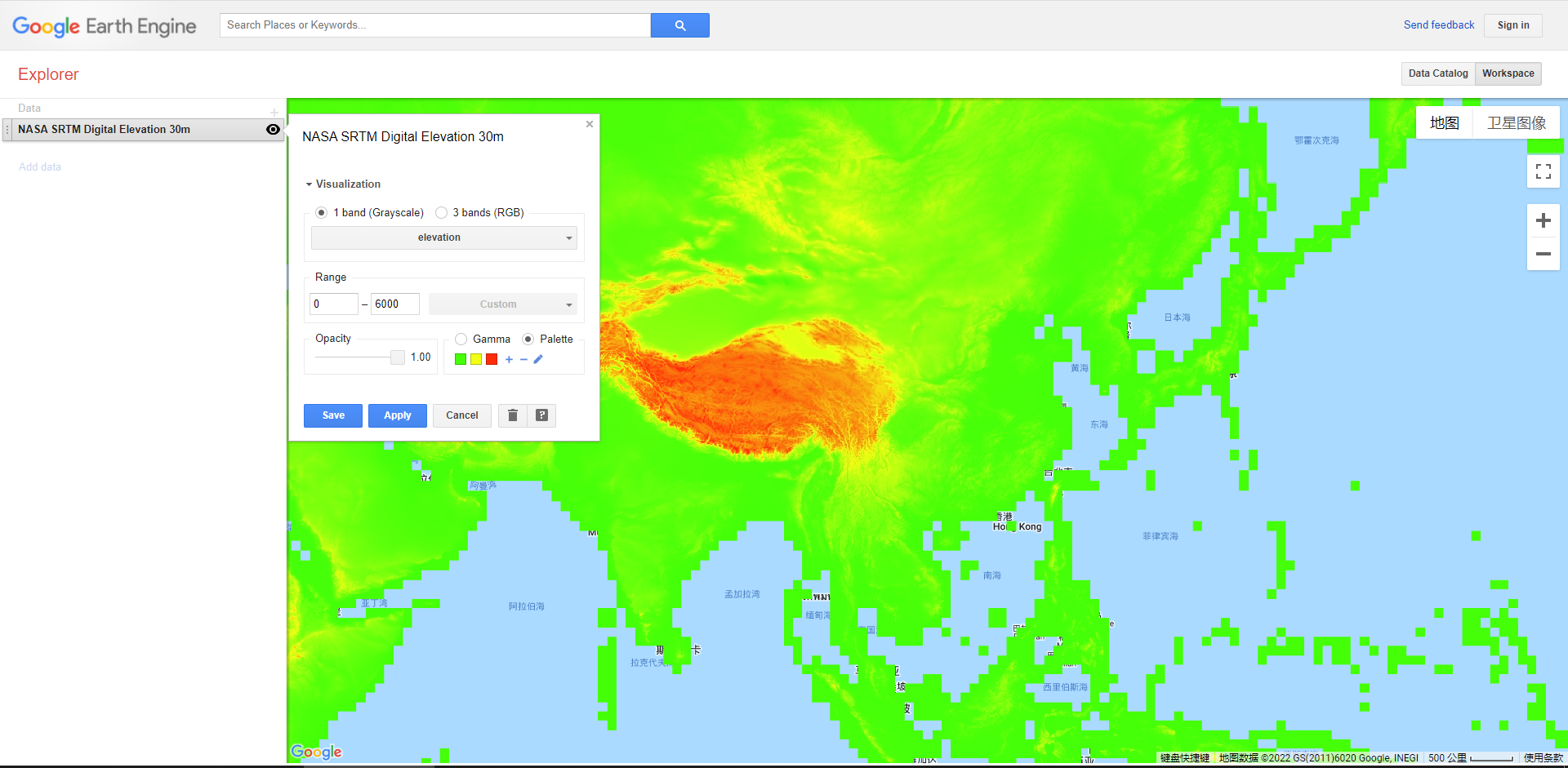The width and height of the screenshot is (1568, 768).
Task: Select the Palette radio button
Action: coord(529,339)
